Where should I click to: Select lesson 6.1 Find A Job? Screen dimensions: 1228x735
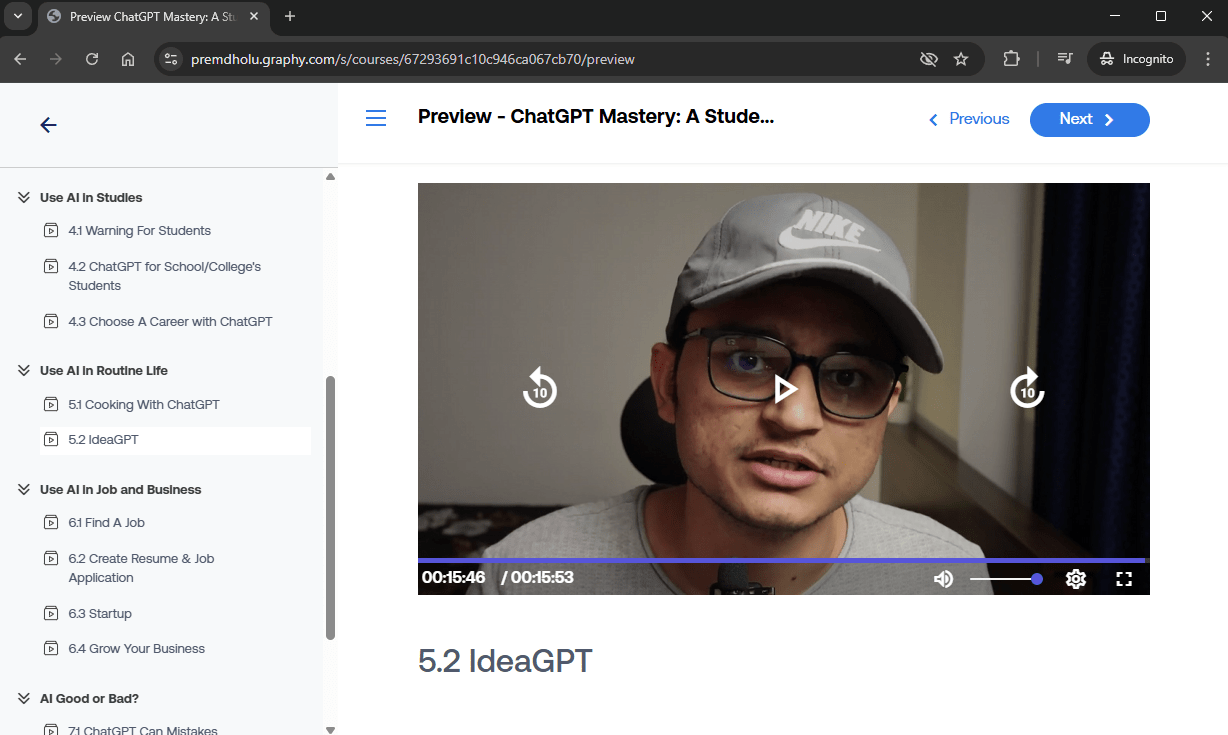point(106,523)
